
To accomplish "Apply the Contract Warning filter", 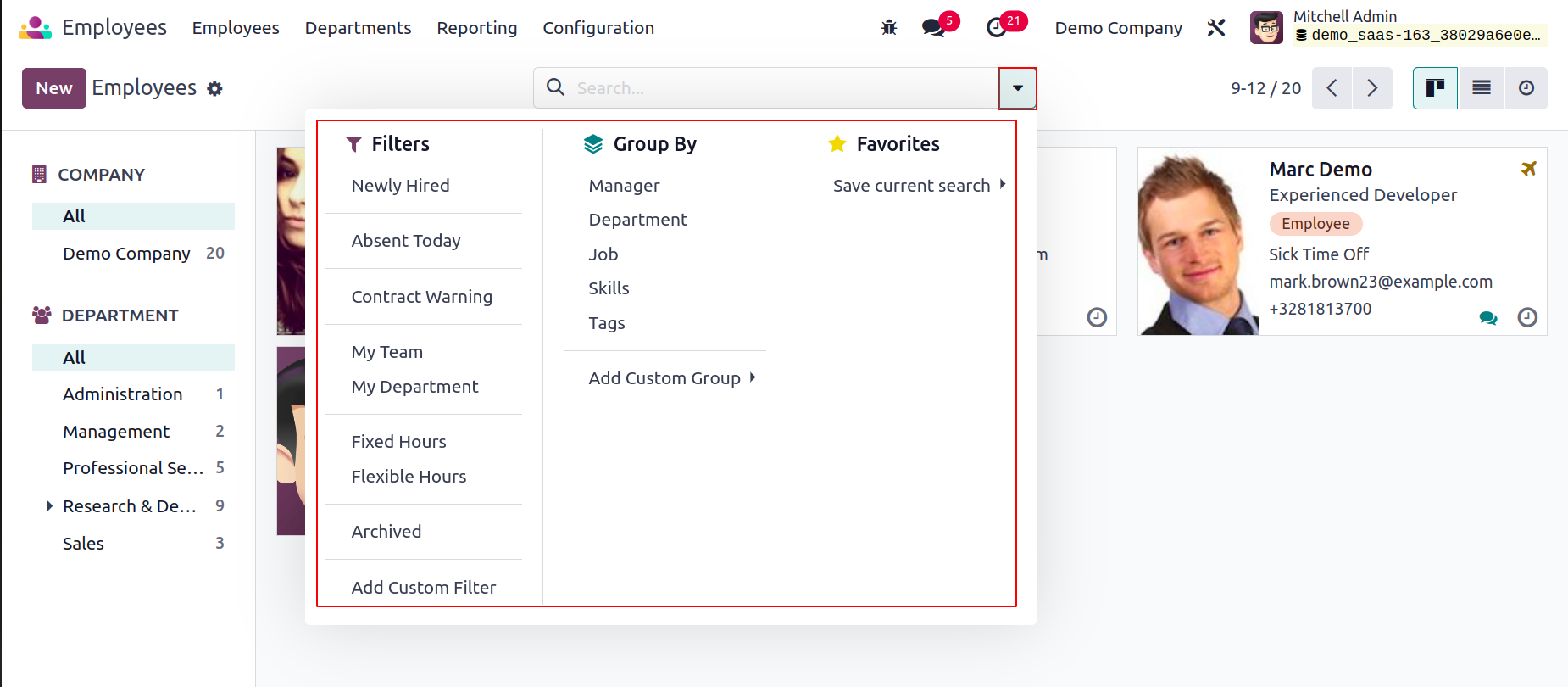I will 422,297.
